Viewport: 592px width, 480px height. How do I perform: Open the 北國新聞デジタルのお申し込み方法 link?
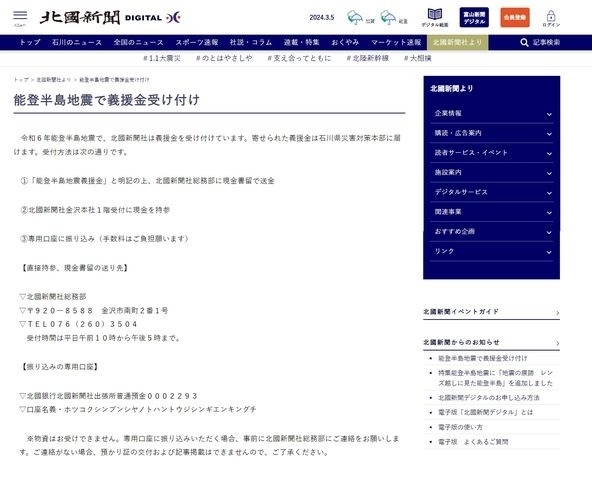[x=489, y=398]
